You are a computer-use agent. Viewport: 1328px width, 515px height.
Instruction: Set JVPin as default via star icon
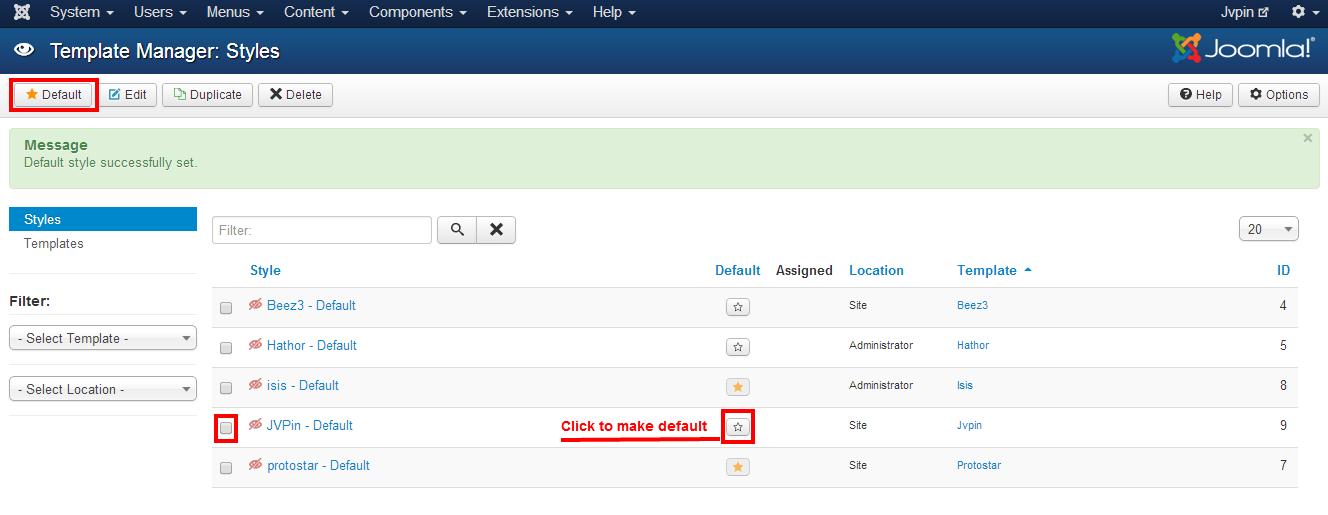coord(738,427)
